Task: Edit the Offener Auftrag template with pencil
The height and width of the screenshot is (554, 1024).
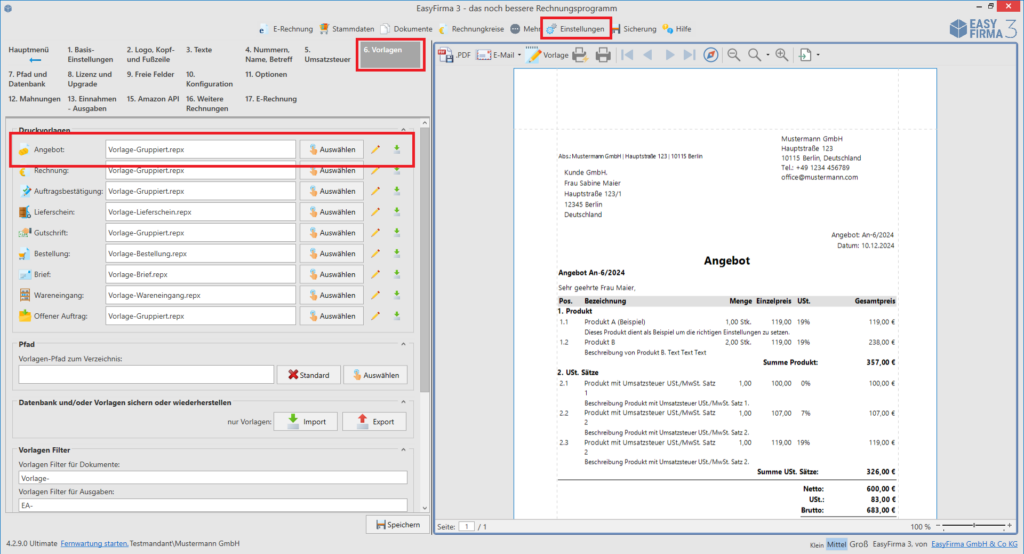Action: coord(376,316)
